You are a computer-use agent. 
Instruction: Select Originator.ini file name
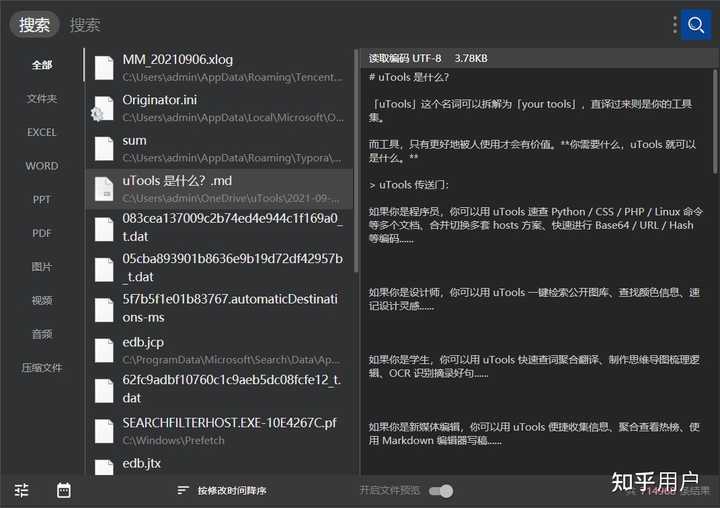pyautogui.click(x=160, y=100)
